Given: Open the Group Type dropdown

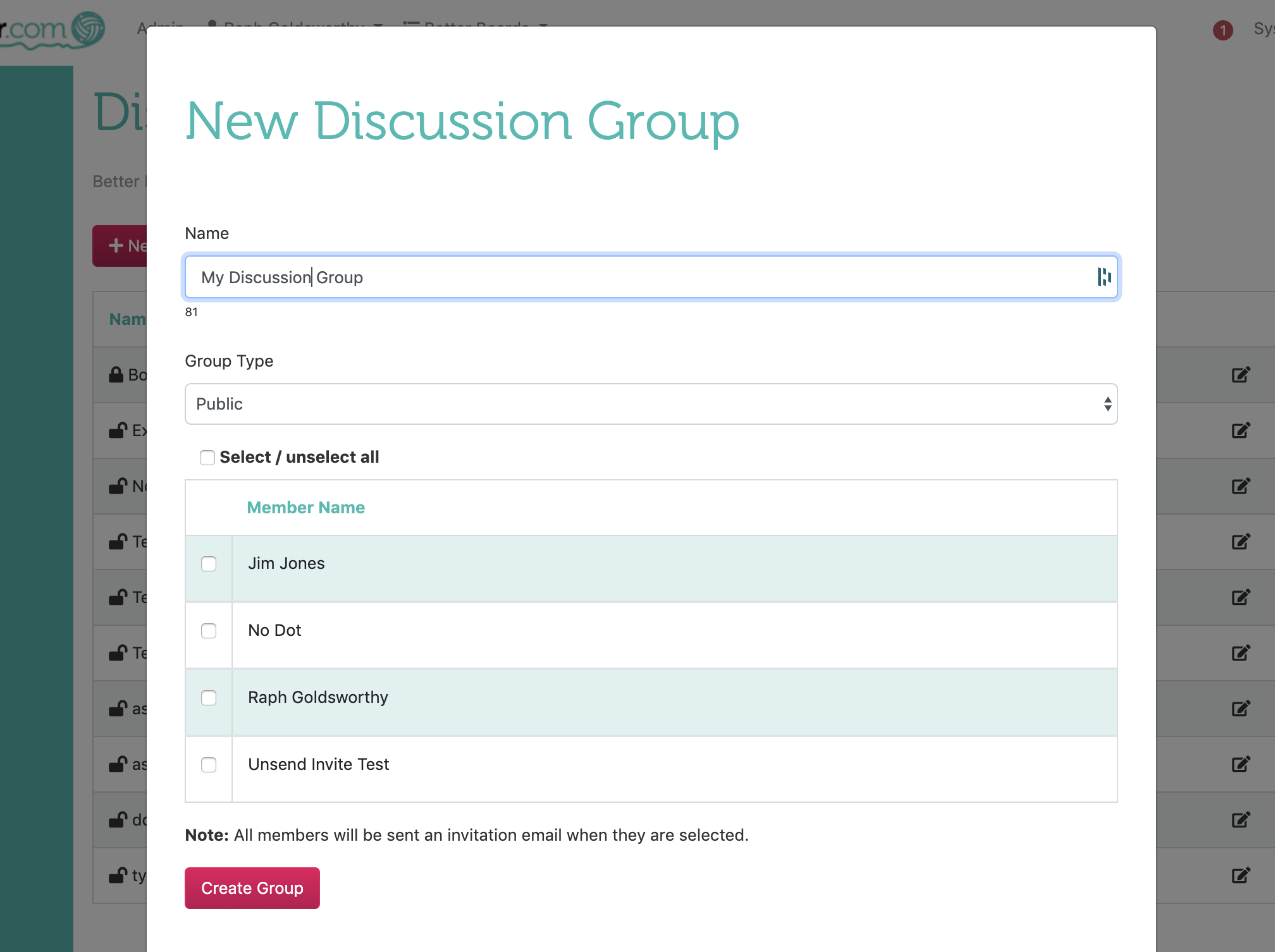Looking at the screenshot, I should click(x=650, y=404).
